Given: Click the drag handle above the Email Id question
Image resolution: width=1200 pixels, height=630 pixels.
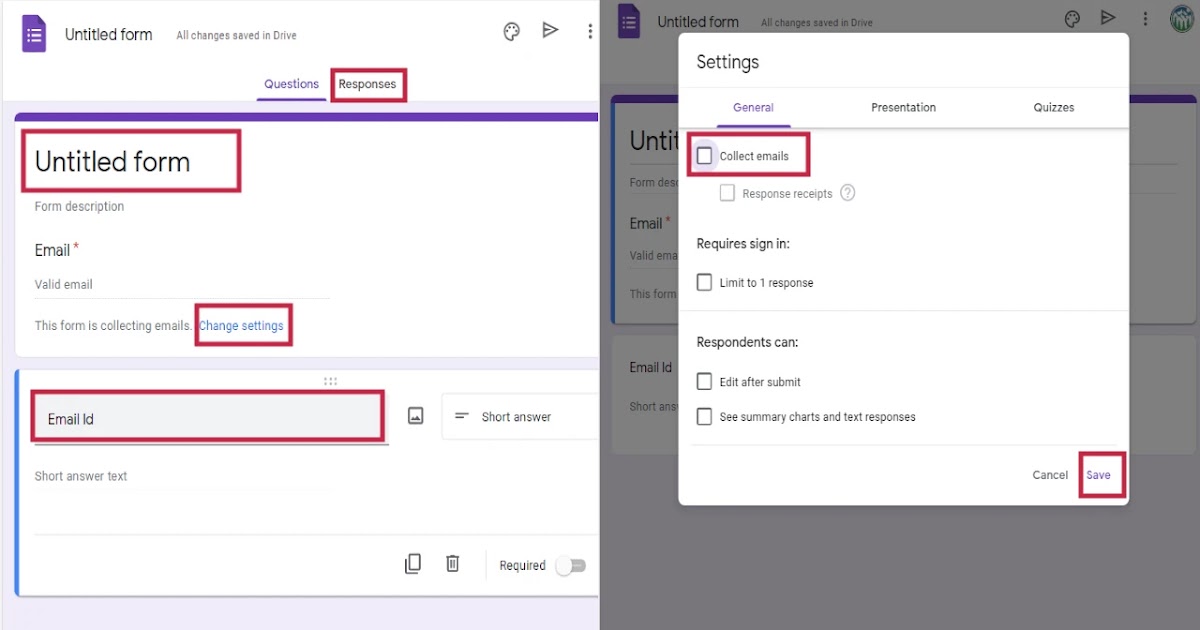Looking at the screenshot, I should (x=330, y=381).
